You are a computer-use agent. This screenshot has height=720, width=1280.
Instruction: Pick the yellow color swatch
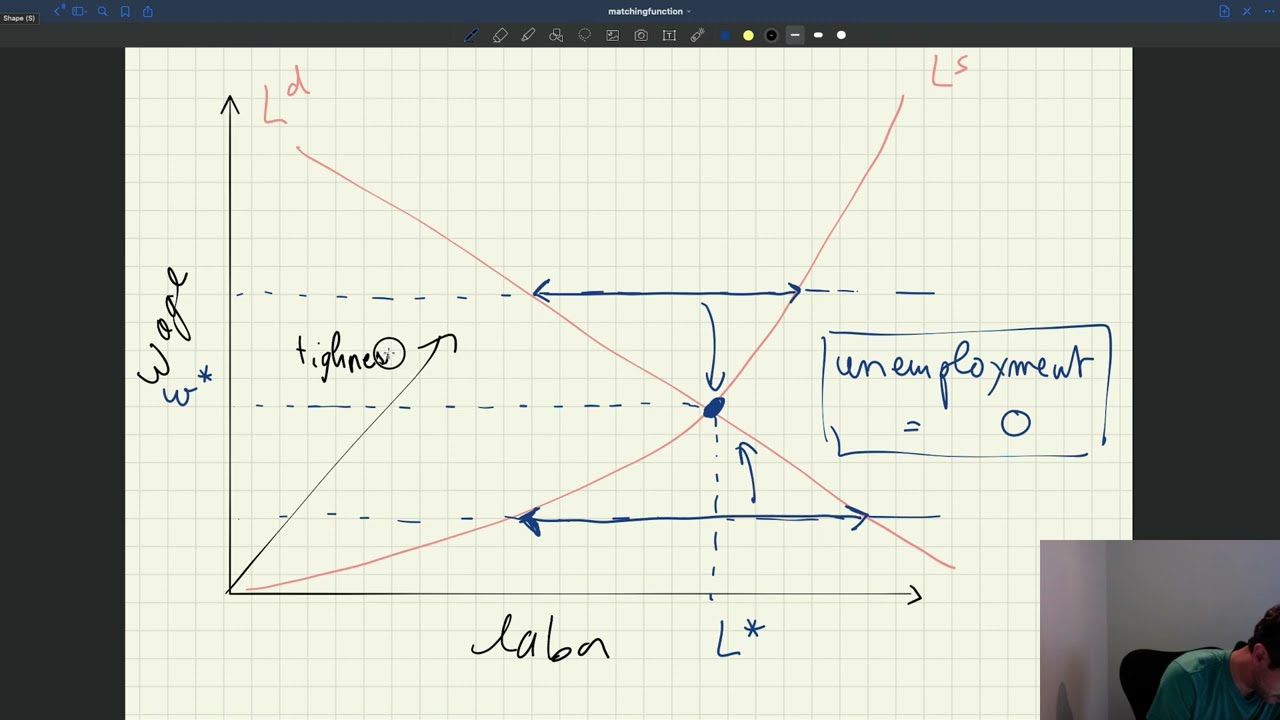[748, 35]
